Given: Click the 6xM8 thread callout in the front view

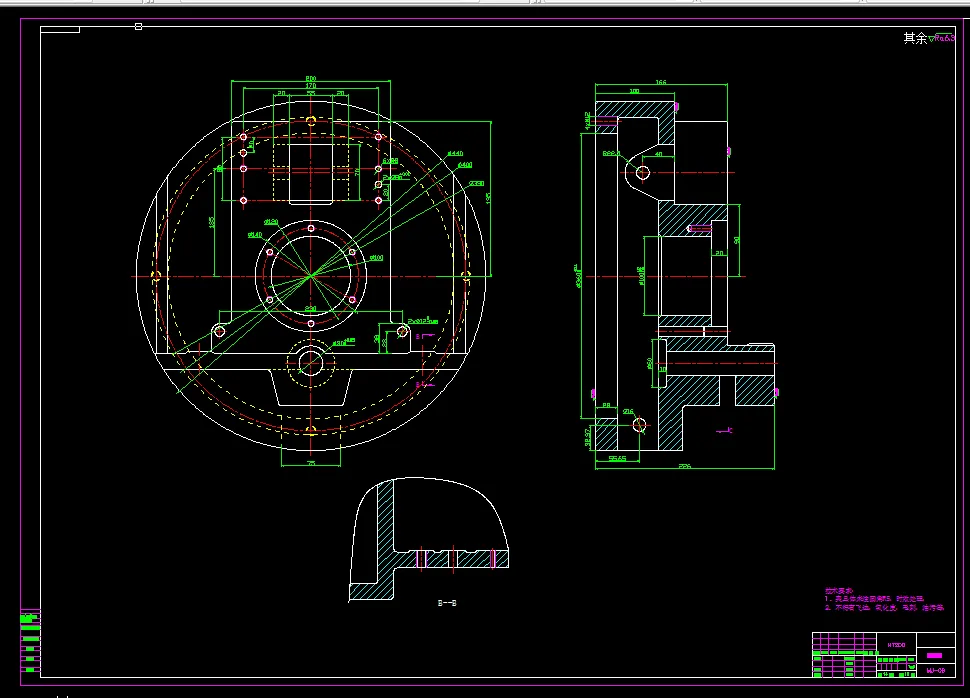Looking at the screenshot, I should tap(390, 161).
